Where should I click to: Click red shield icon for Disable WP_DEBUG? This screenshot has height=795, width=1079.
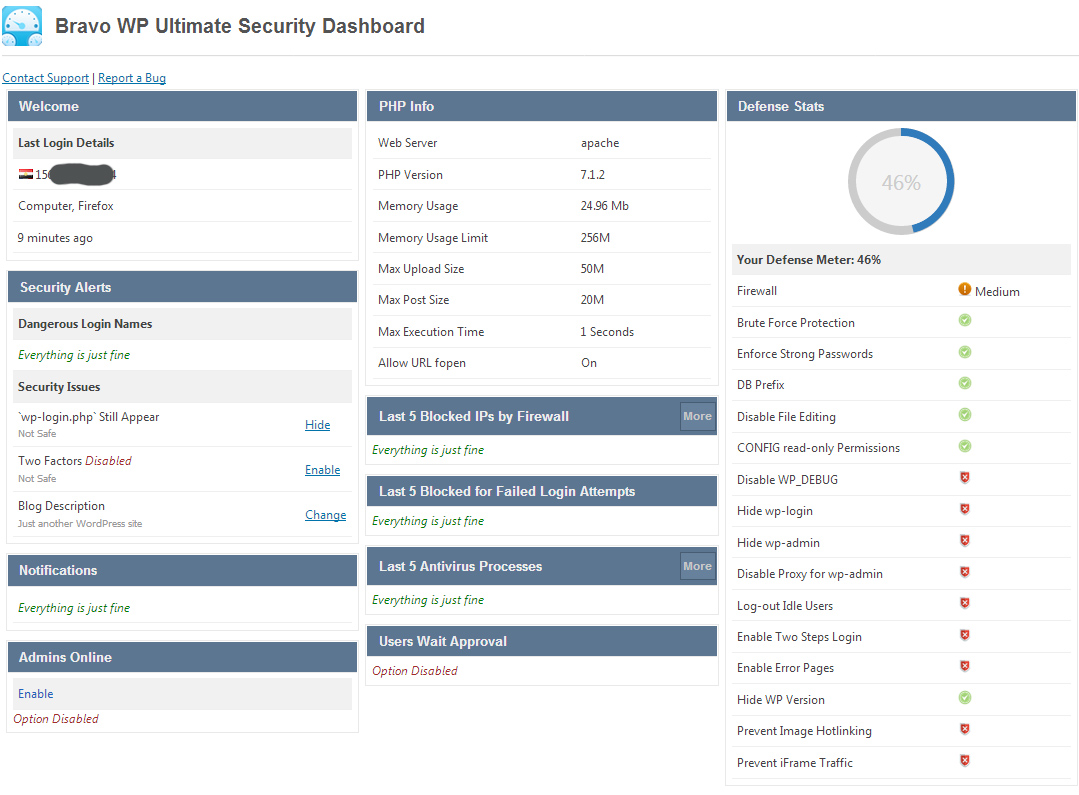pos(965,478)
